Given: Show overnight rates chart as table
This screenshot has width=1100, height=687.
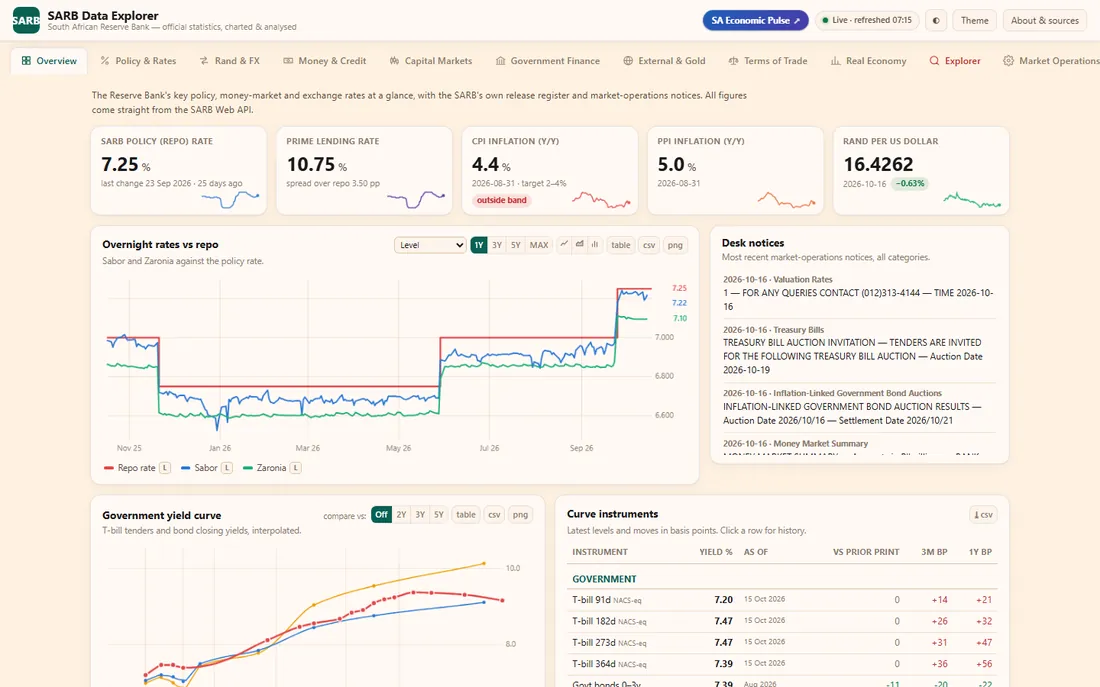Looking at the screenshot, I should (620, 245).
